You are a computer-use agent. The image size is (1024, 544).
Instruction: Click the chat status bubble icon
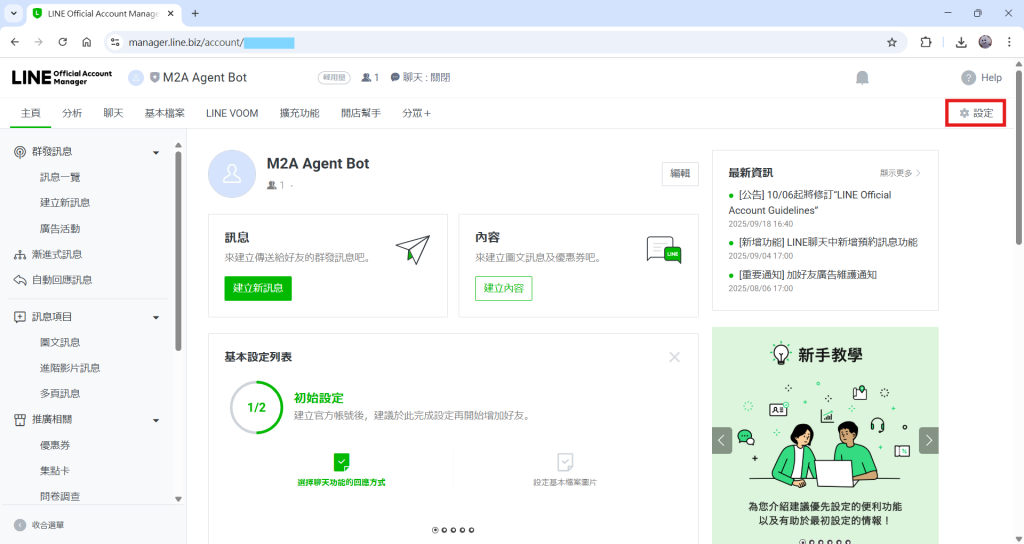(395, 78)
